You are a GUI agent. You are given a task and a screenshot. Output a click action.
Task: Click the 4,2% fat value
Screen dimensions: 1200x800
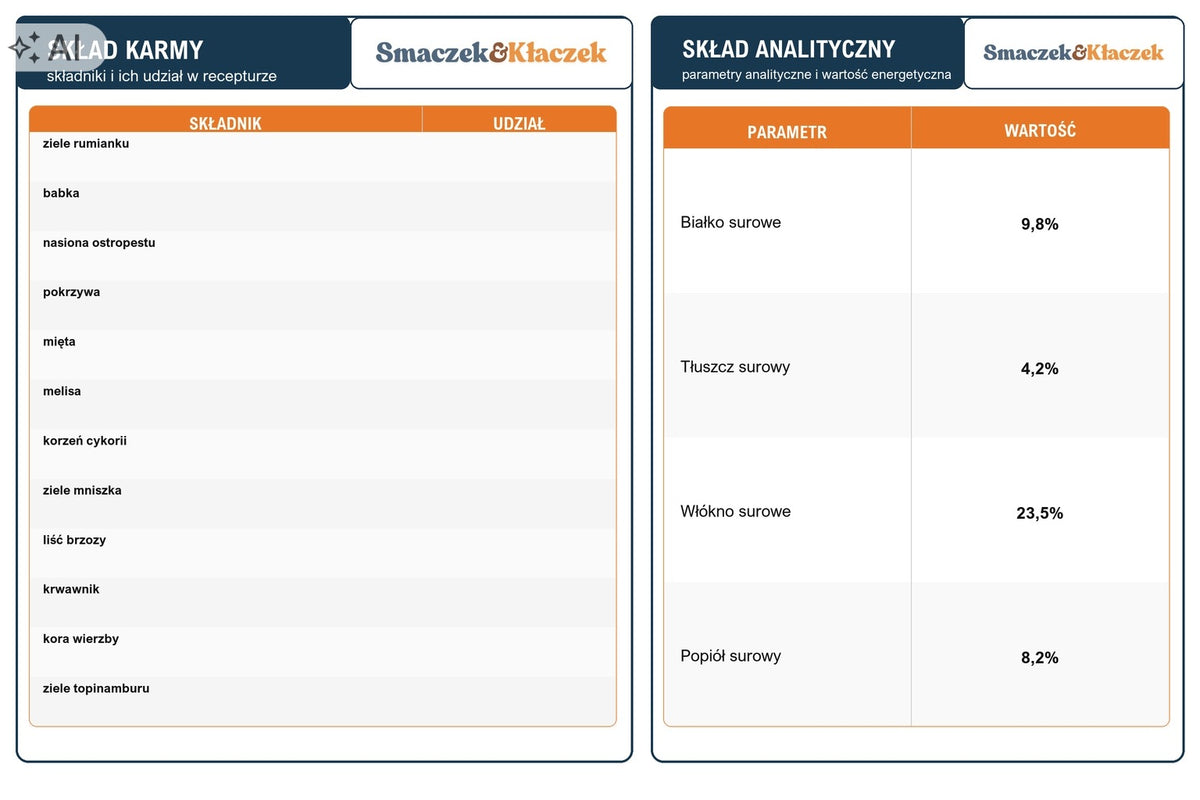[1040, 369]
